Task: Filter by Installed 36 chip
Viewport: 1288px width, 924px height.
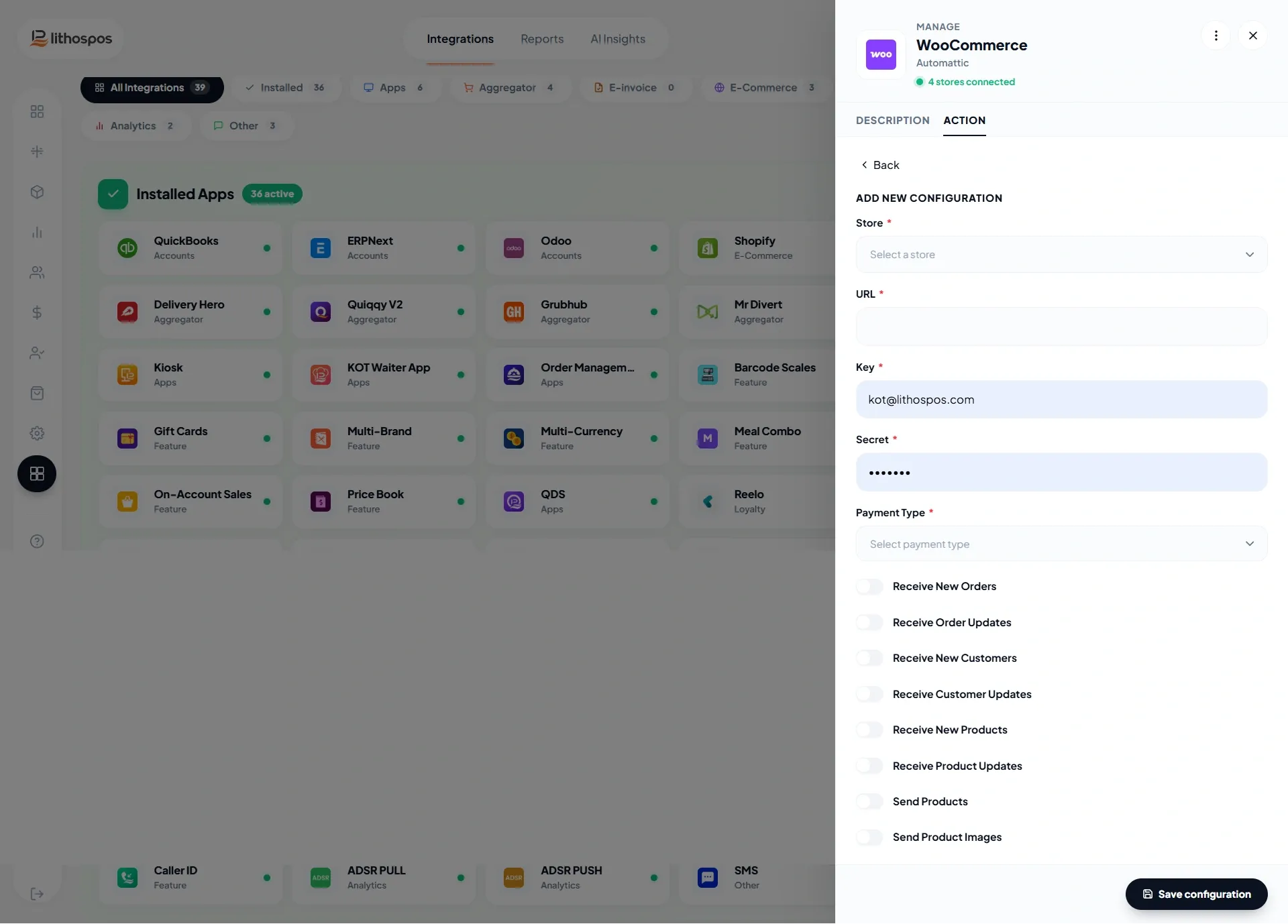Action: (286, 88)
